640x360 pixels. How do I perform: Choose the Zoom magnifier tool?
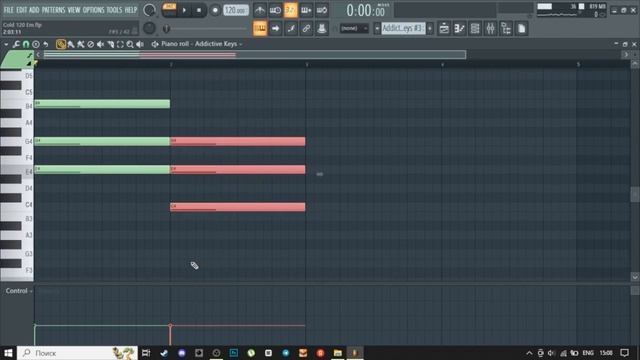tap(130, 44)
